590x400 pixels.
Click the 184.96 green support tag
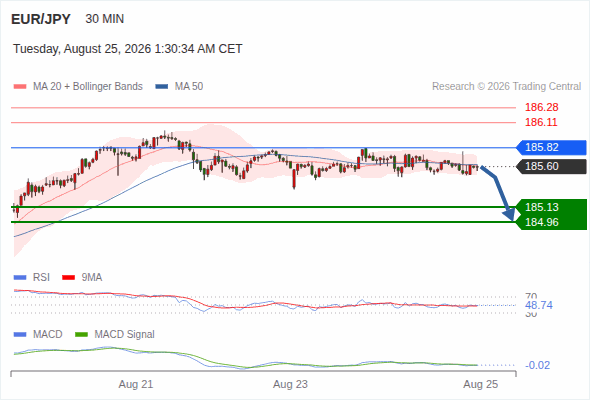tap(551, 222)
